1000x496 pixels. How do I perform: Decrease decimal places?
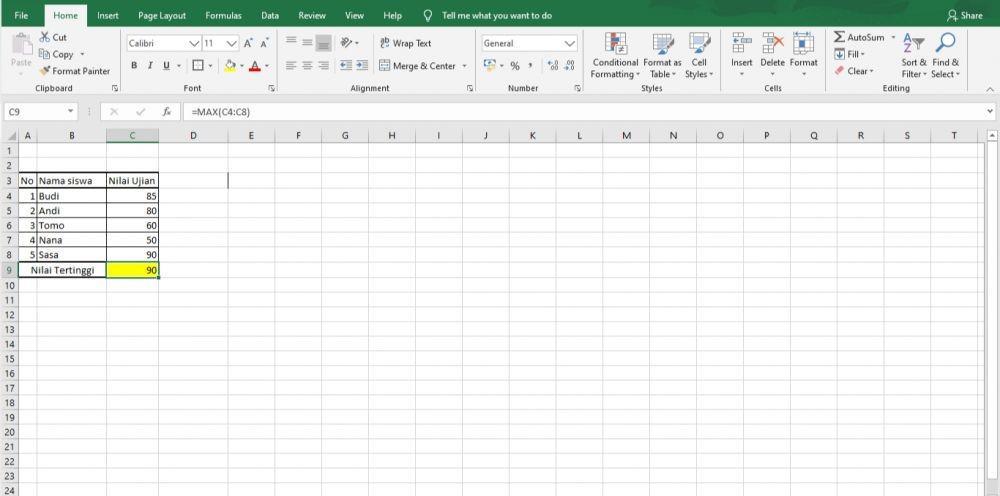pyautogui.click(x=569, y=66)
